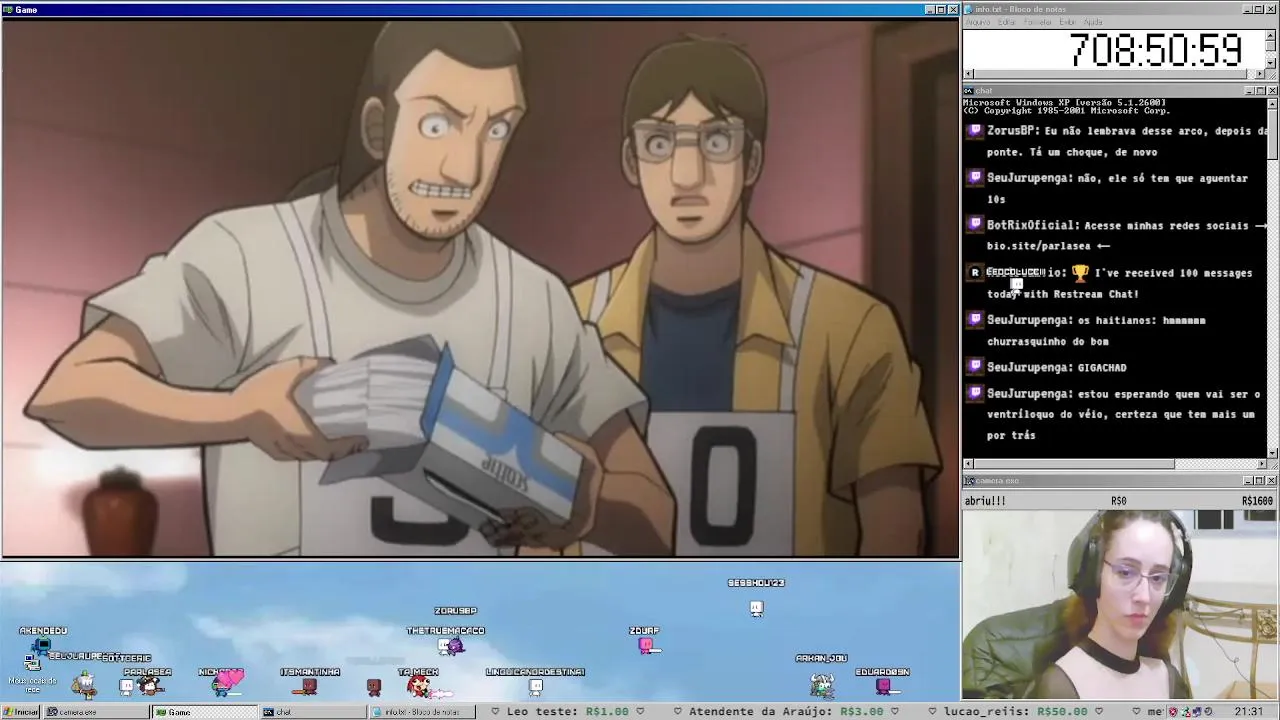
Task: Click the info.txt Notepad title icon
Action: click(x=969, y=9)
